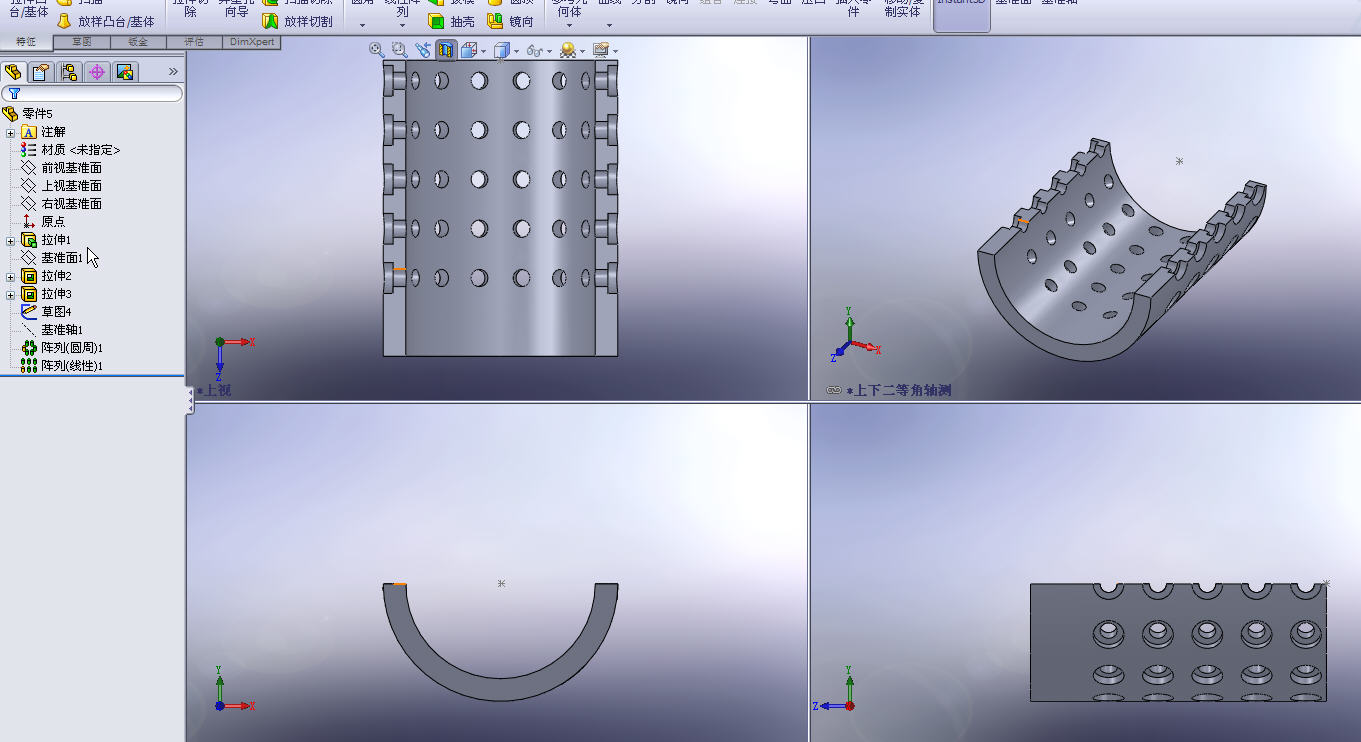This screenshot has width=1361, height=742.
Task: Open the DimXpertManager crosshair tab icon
Action: [96, 72]
